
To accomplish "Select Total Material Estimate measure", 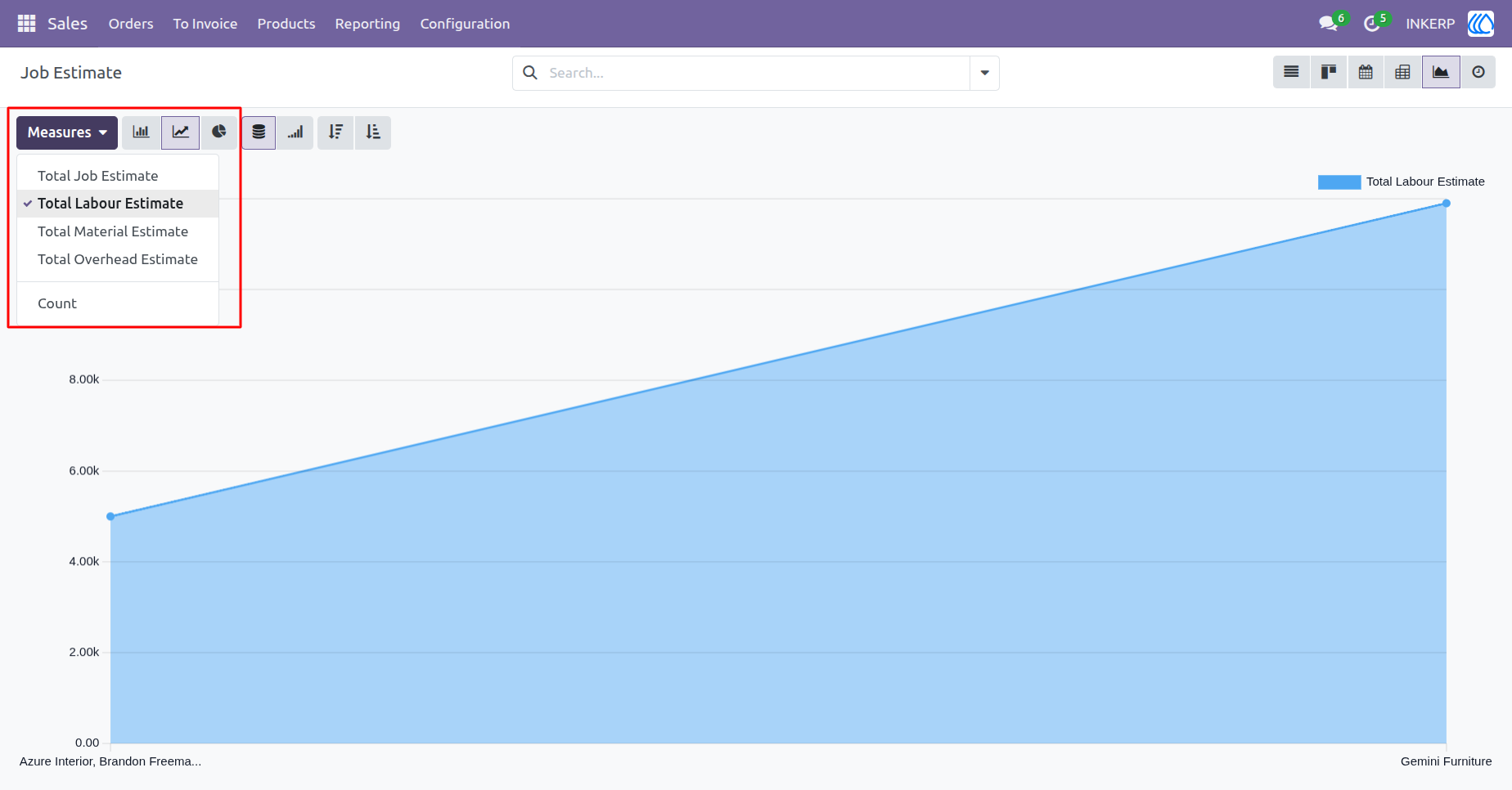I will 118,231.
